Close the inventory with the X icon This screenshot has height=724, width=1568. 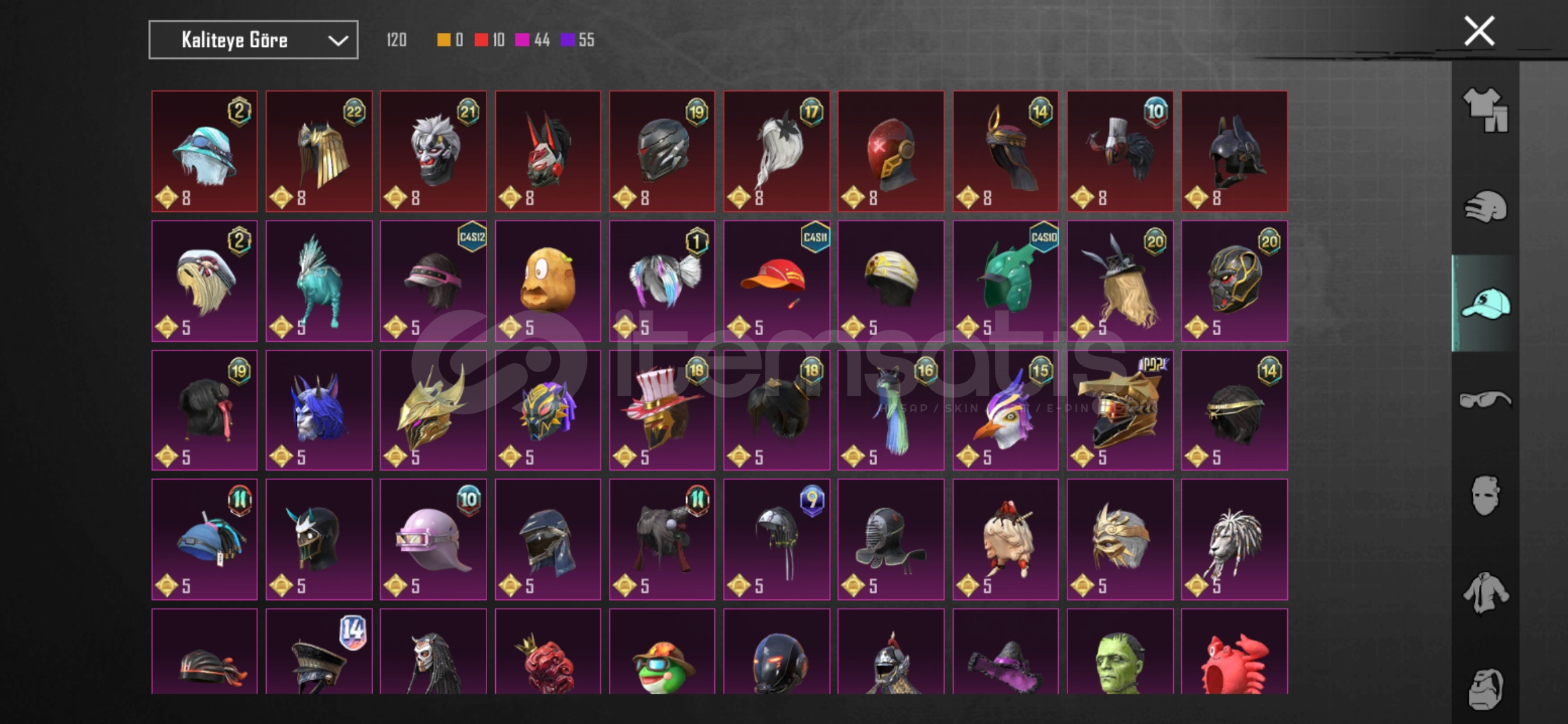tap(1480, 32)
